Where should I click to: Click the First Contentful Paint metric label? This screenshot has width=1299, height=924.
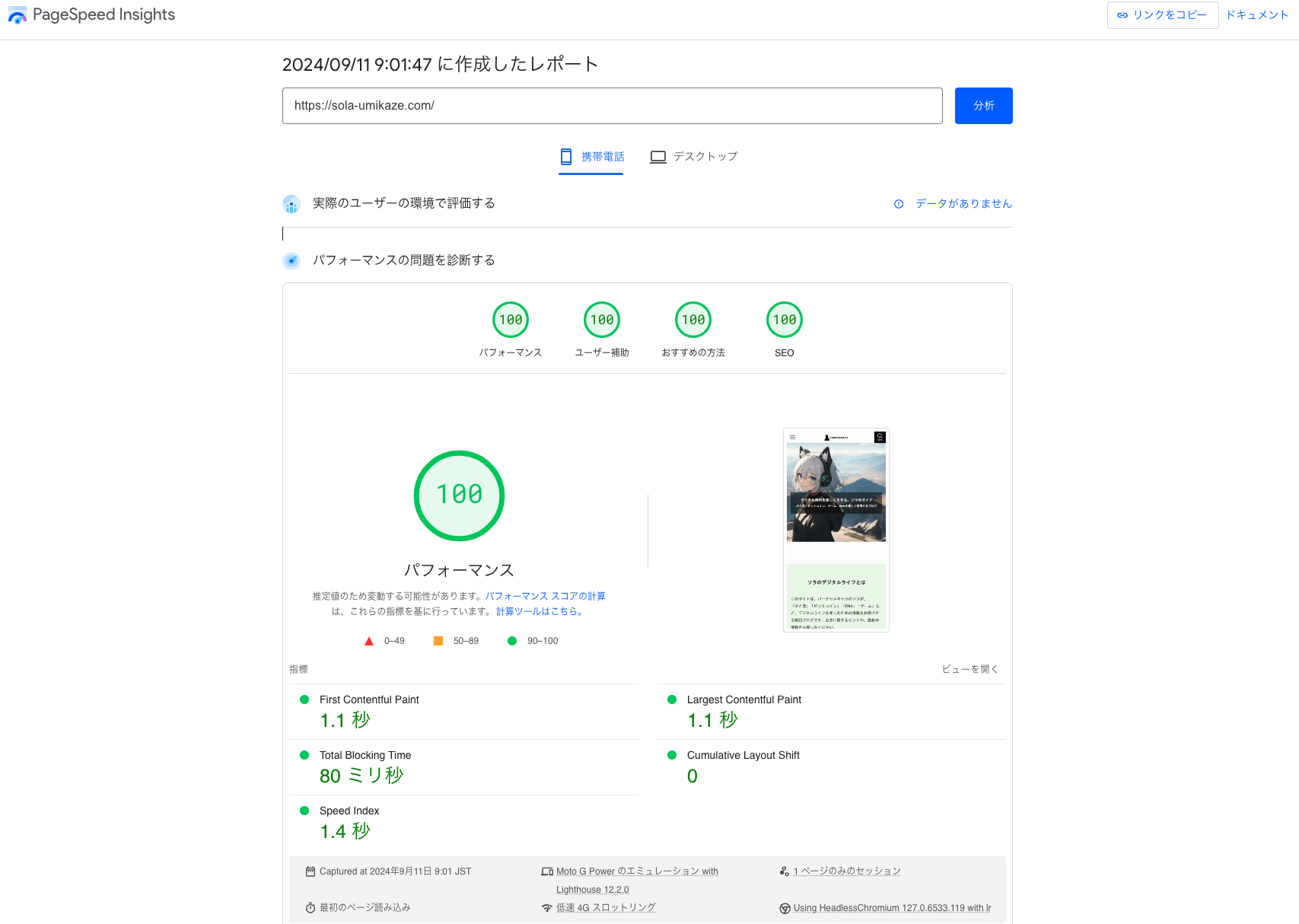[x=369, y=699]
